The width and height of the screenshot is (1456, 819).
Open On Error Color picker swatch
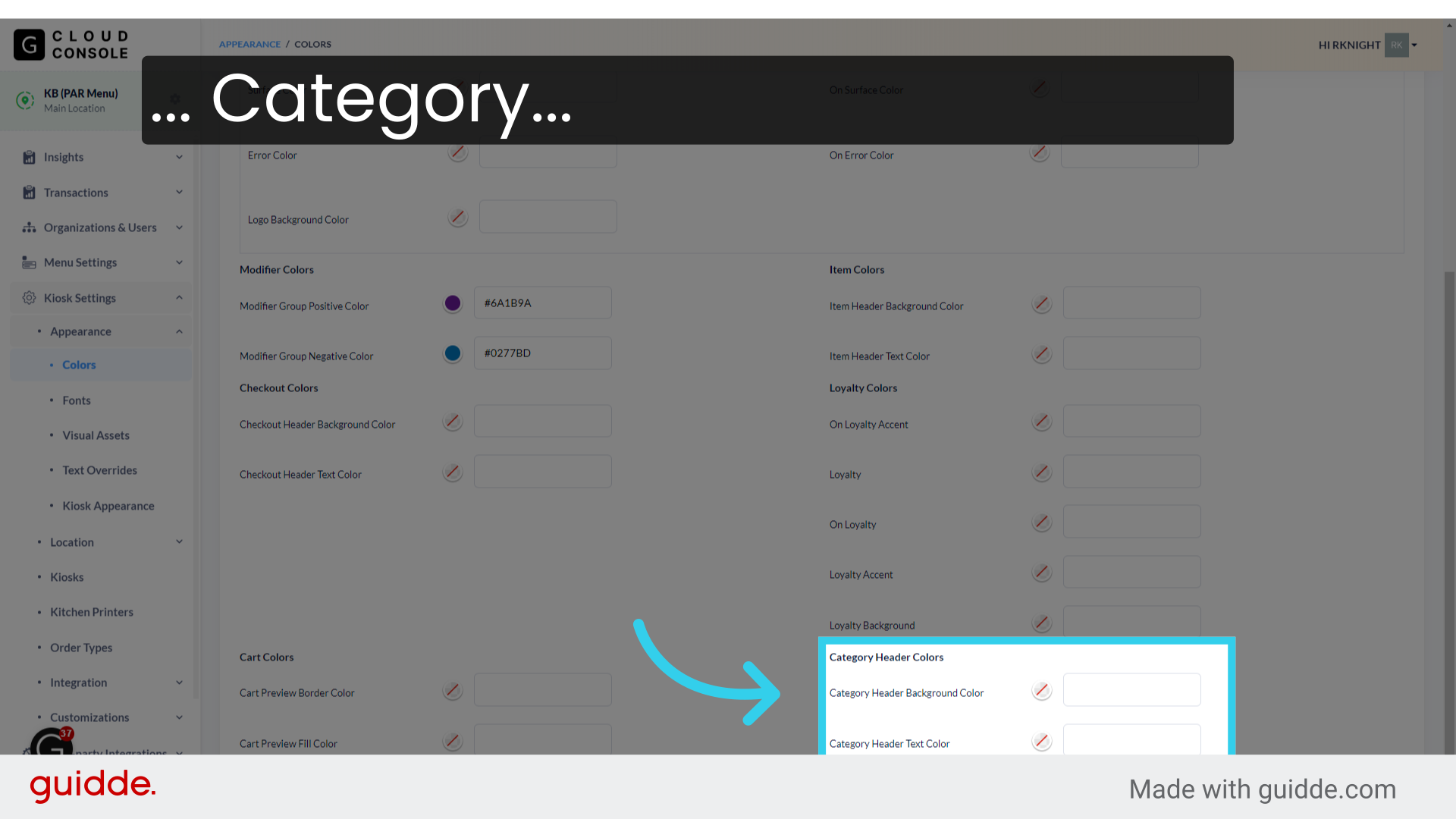pyautogui.click(x=1040, y=152)
